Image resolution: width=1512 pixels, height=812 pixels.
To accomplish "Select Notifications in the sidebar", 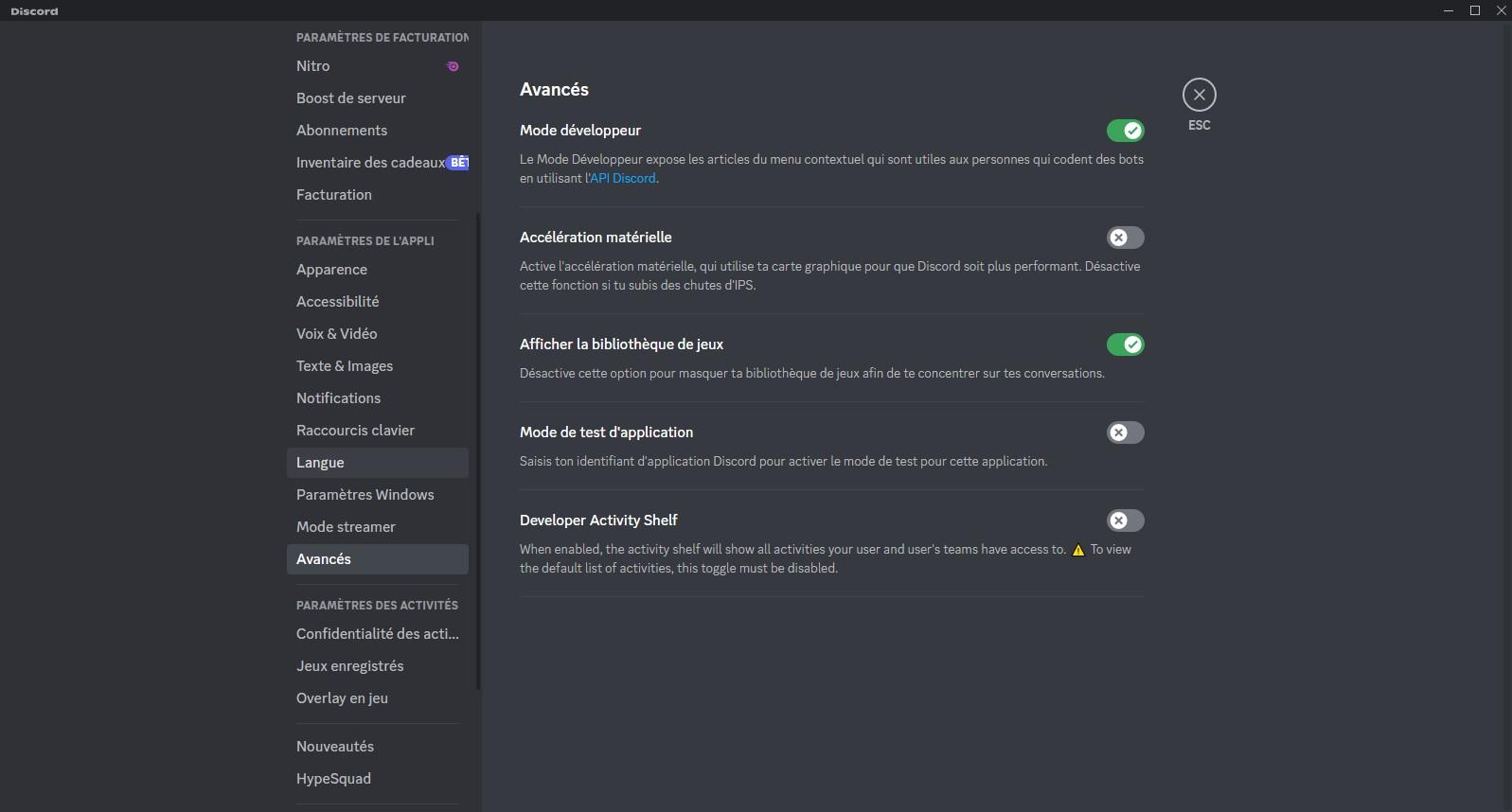I will pos(378,398).
